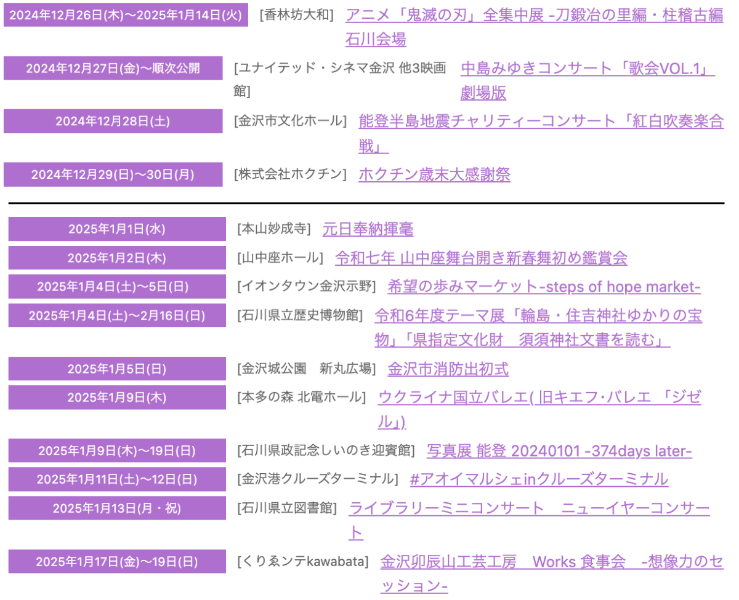Open 山中座舞台開き新春舞初め鑑賞会 link
739x600 pixels.
click(x=481, y=258)
